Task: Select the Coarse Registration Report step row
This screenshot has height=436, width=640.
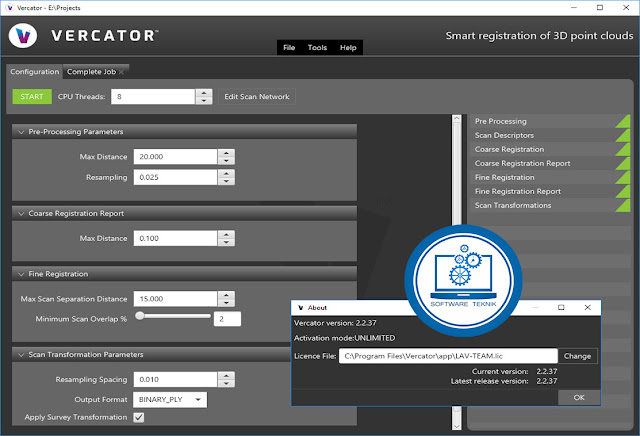Action: (549, 163)
